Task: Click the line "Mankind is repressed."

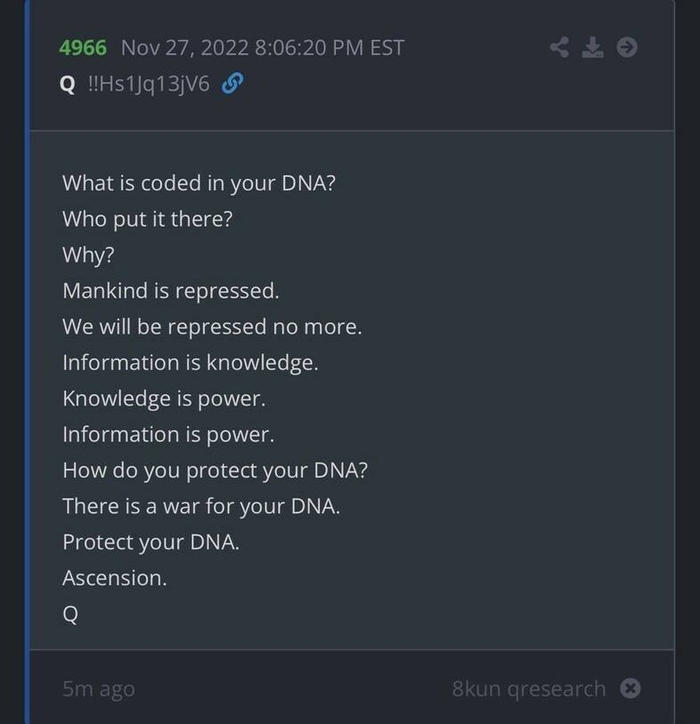Action: click(170, 291)
